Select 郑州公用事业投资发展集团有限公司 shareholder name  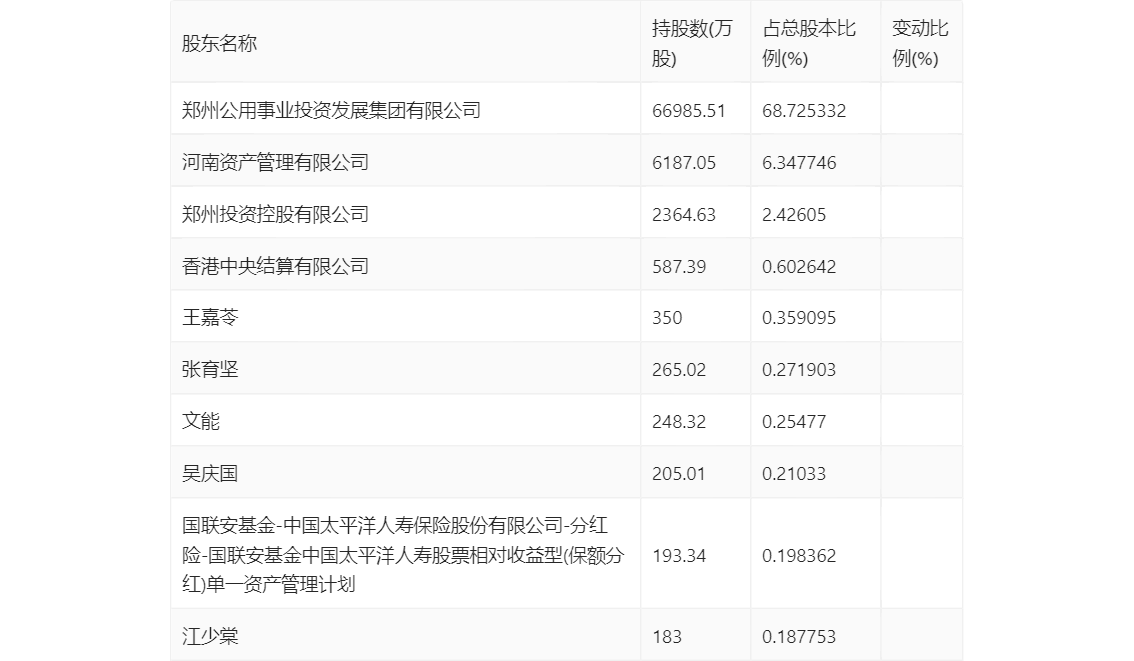331,110
